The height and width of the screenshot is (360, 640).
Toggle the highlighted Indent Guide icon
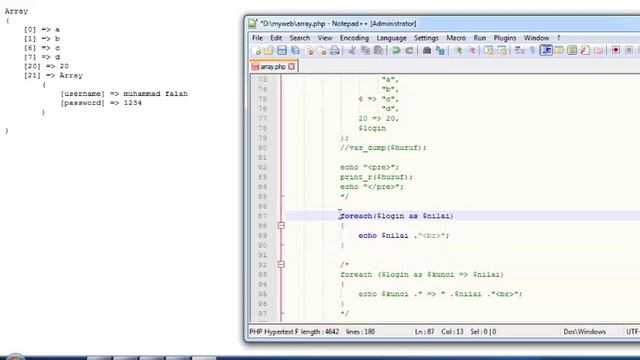coord(546,51)
